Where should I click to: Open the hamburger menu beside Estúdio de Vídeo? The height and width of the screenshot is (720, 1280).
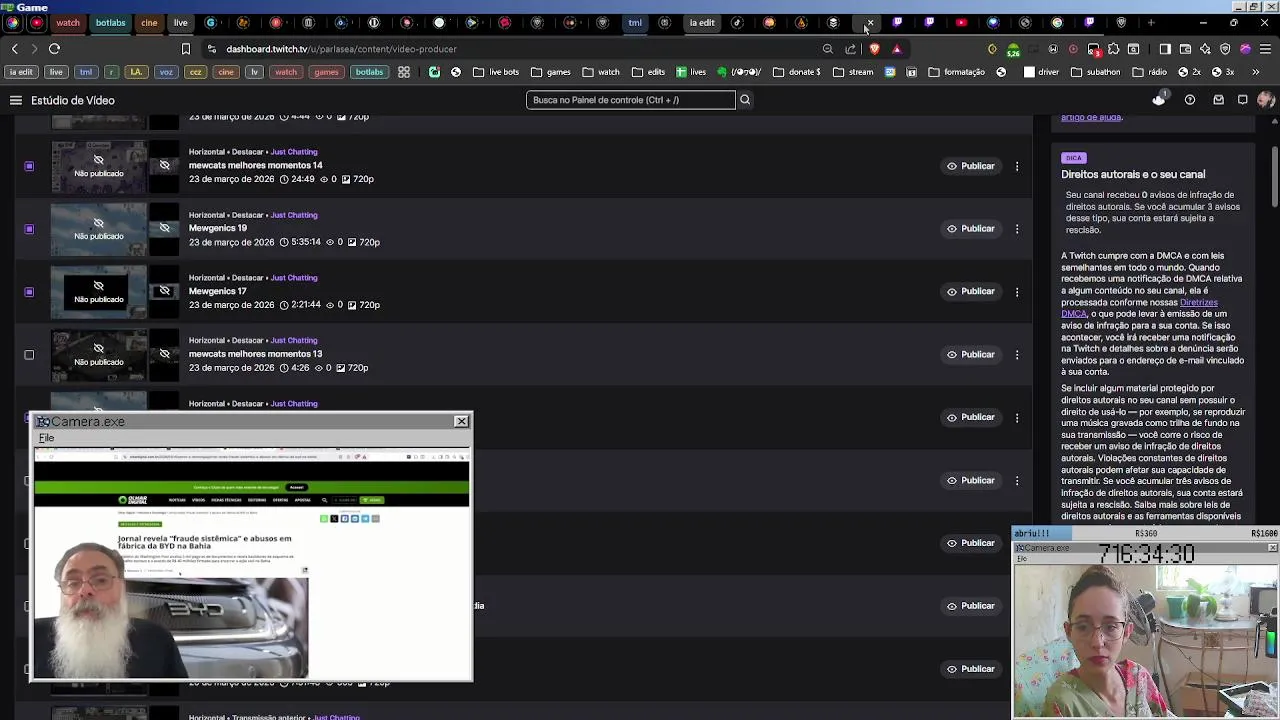point(16,100)
